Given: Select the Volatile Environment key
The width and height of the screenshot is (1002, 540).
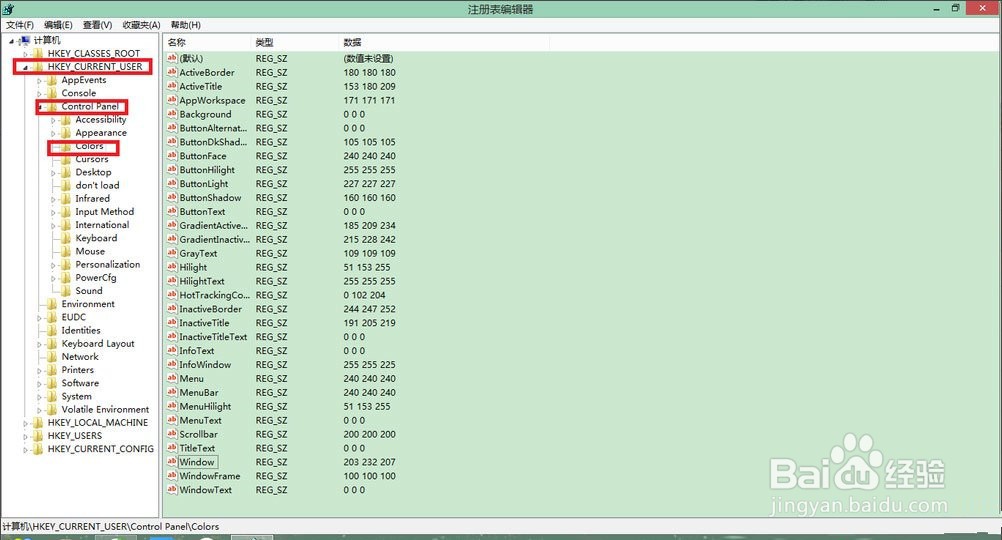Looking at the screenshot, I should pyautogui.click(x=105, y=409).
